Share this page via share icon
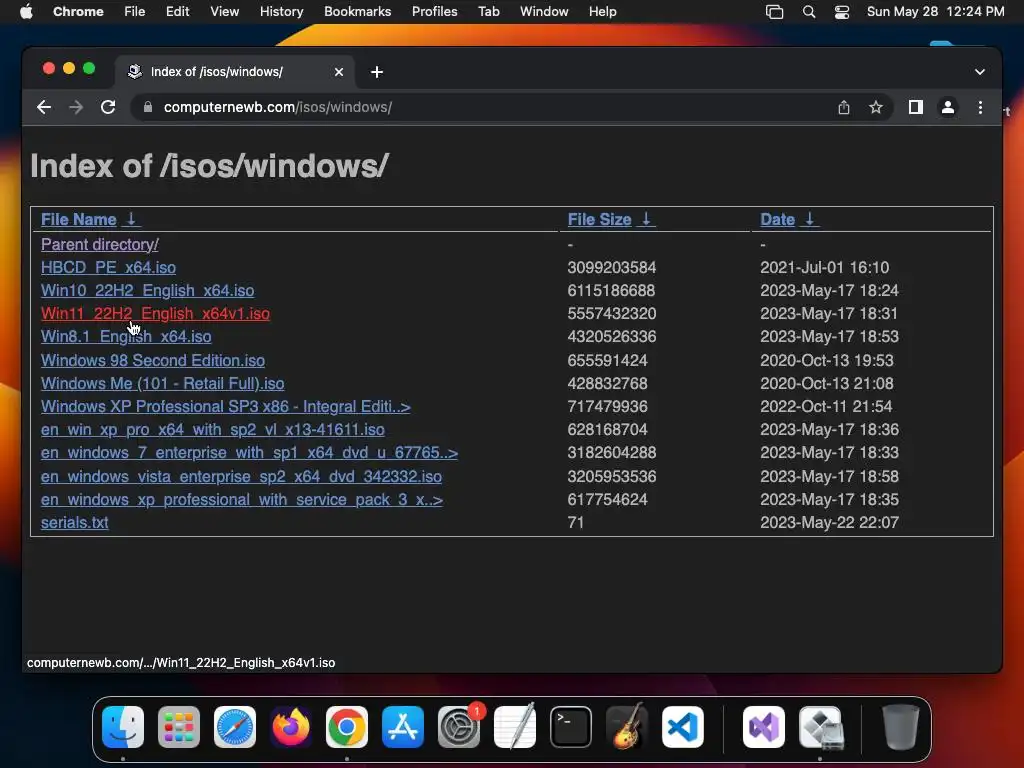 [844, 107]
